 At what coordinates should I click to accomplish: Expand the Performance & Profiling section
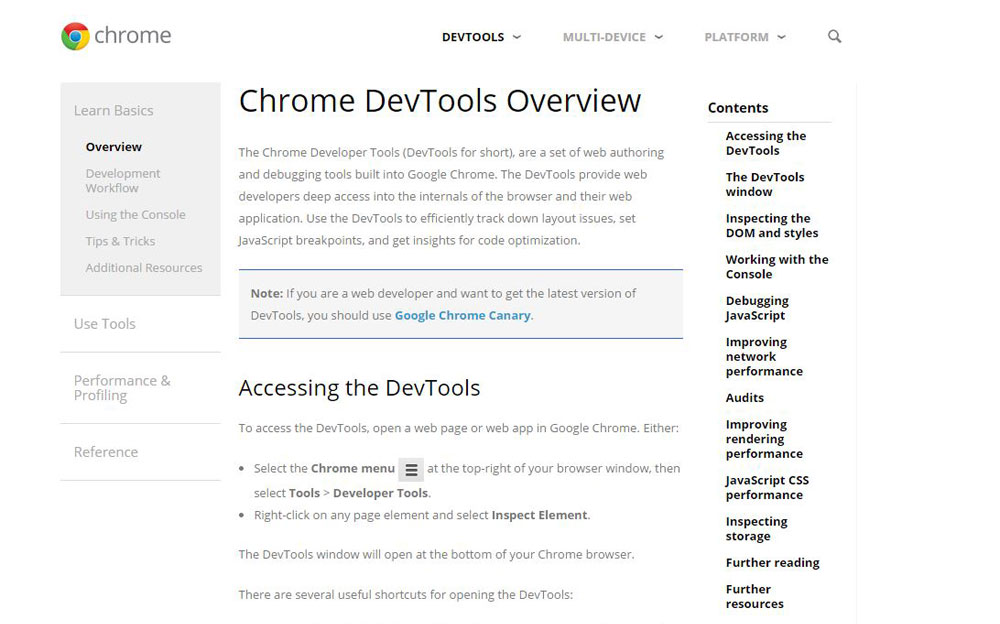tap(122, 388)
